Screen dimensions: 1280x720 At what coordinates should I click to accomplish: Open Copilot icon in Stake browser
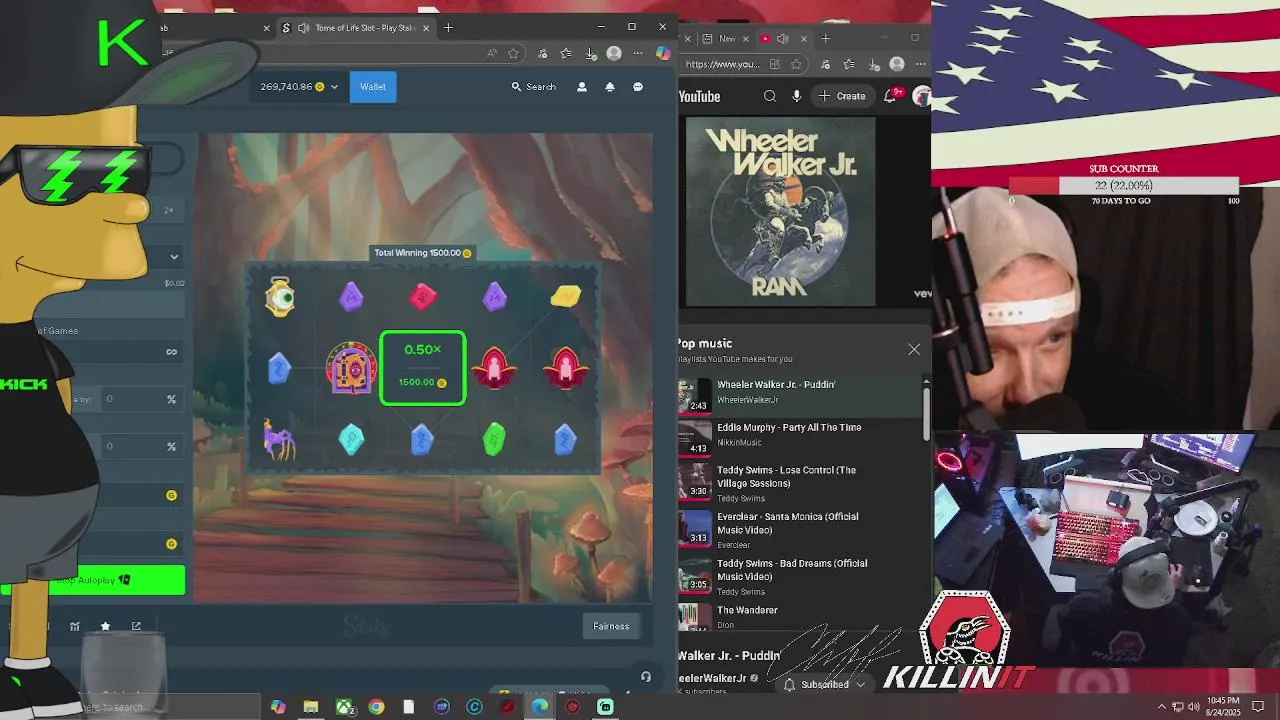(x=663, y=53)
